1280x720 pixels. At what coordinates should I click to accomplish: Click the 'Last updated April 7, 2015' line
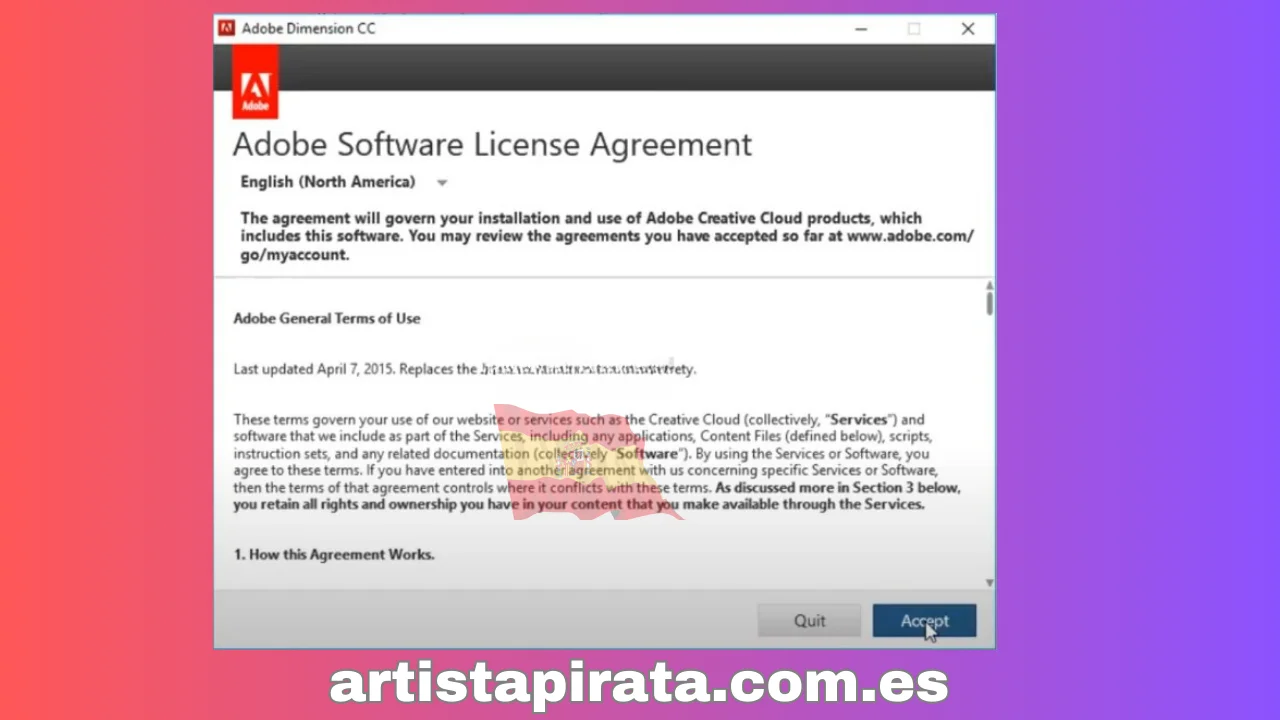(x=465, y=369)
